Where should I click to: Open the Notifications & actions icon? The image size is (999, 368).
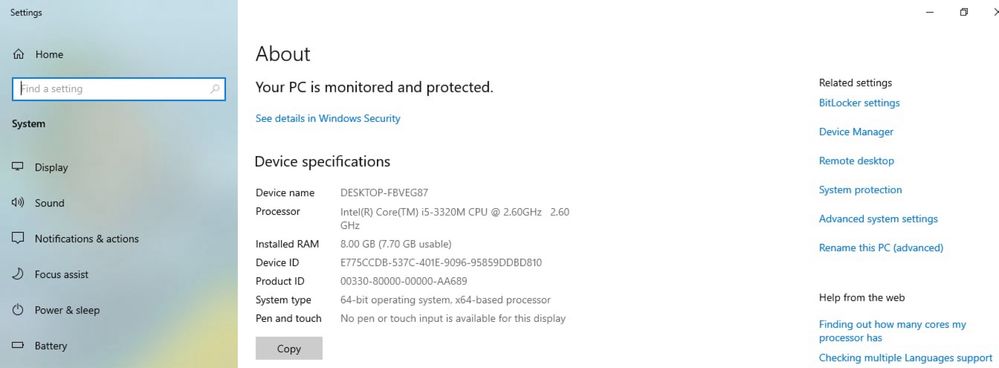18,239
